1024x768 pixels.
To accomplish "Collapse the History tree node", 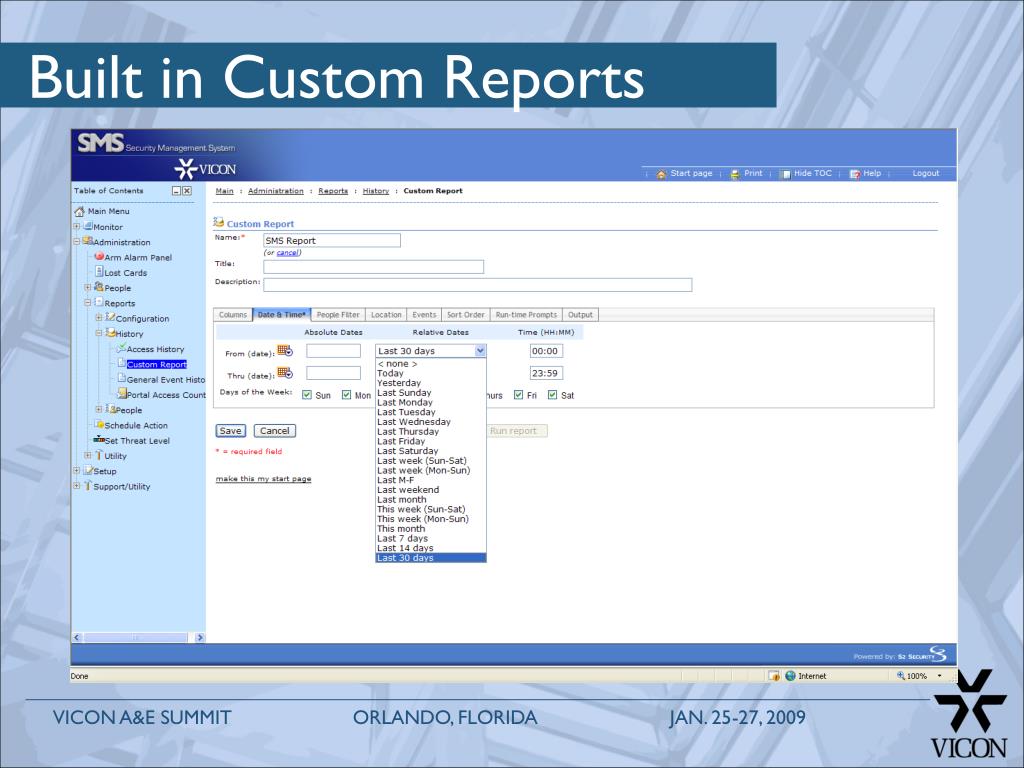I will 99,332.
